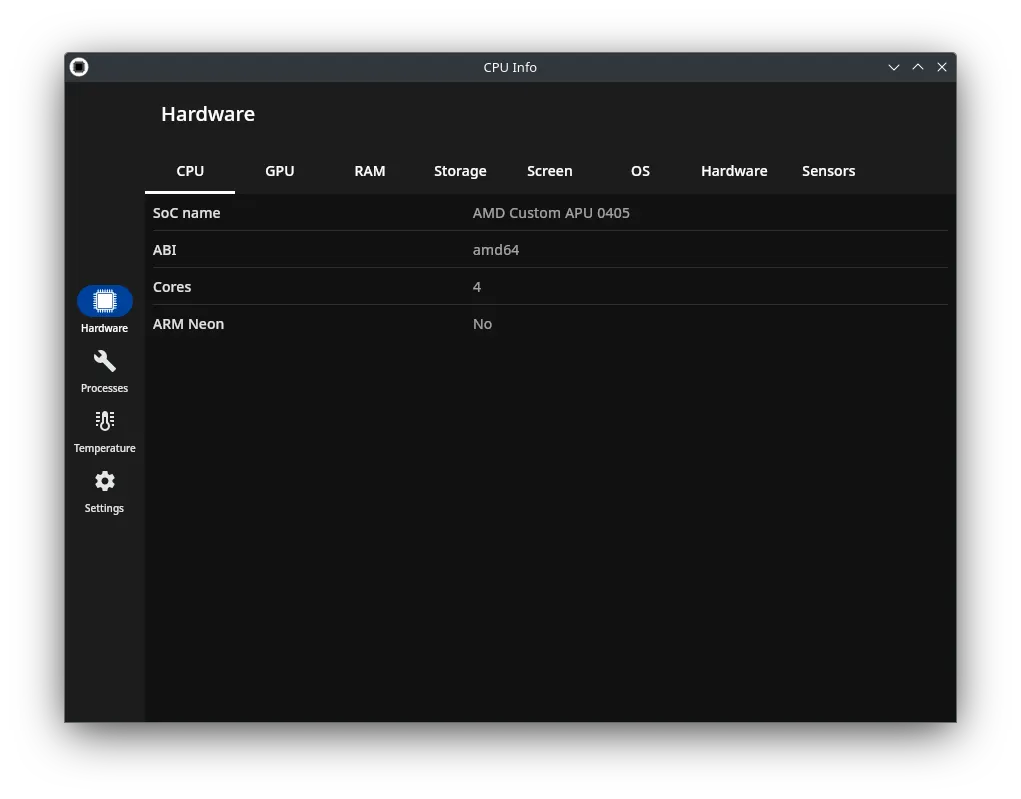Switch to the Sensors tab
Viewport: 1021px width, 799px height.
[828, 171]
